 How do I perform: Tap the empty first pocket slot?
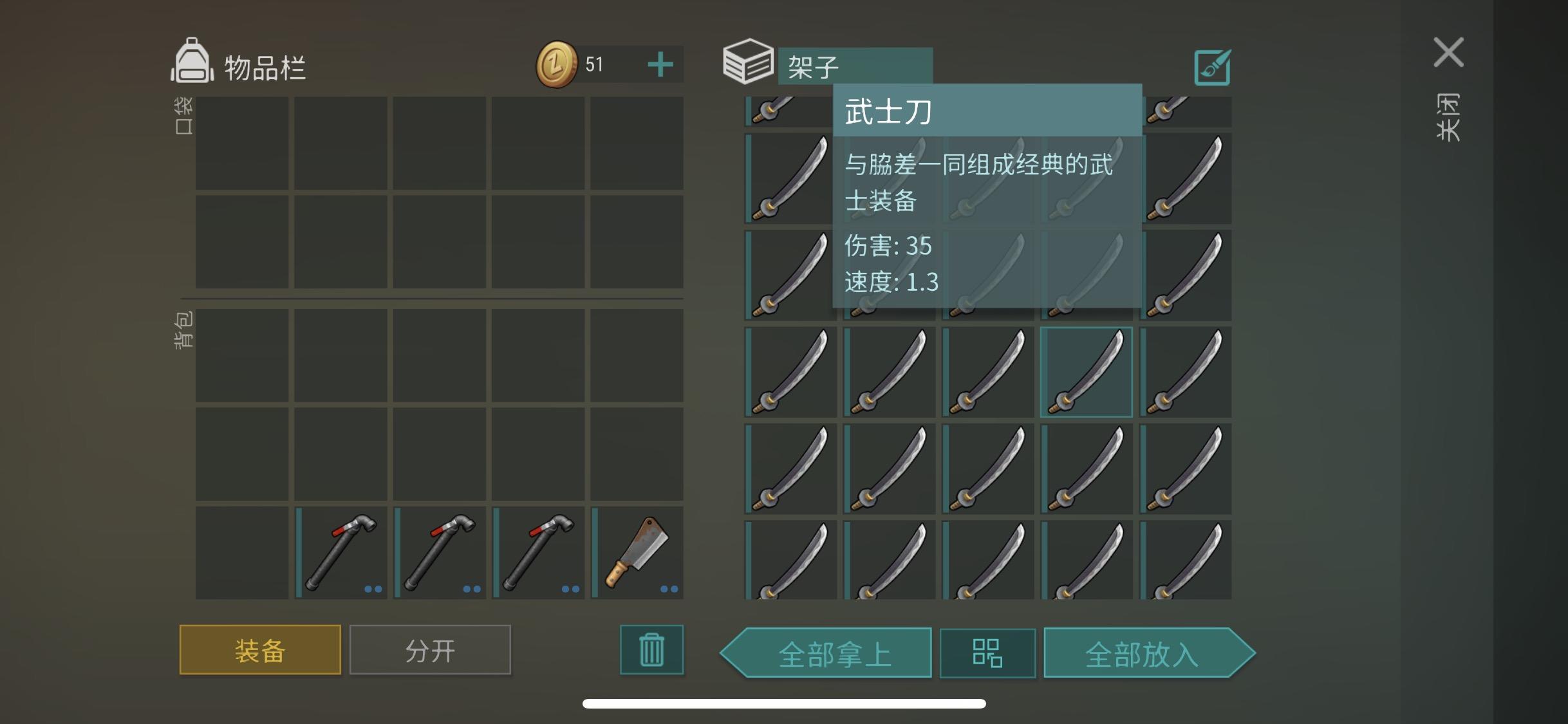pyautogui.click(x=242, y=143)
